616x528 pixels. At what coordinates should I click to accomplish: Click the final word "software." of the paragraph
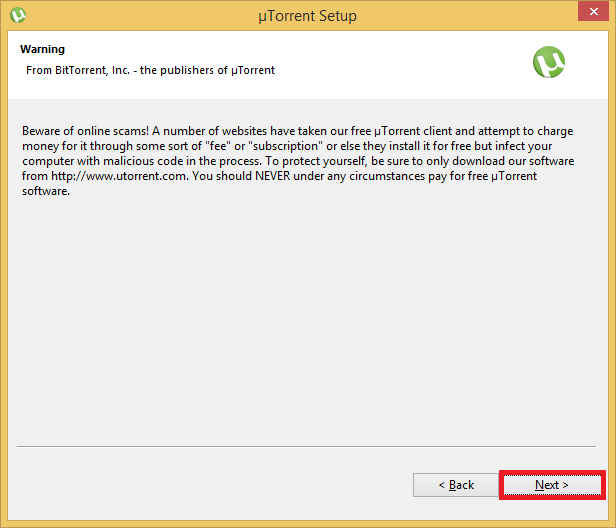coord(45,191)
